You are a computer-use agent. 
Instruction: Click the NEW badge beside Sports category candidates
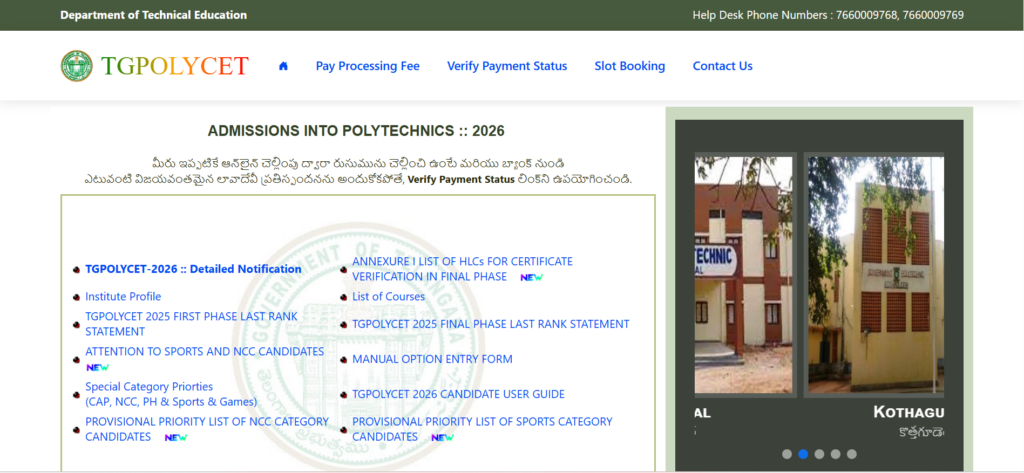point(442,438)
